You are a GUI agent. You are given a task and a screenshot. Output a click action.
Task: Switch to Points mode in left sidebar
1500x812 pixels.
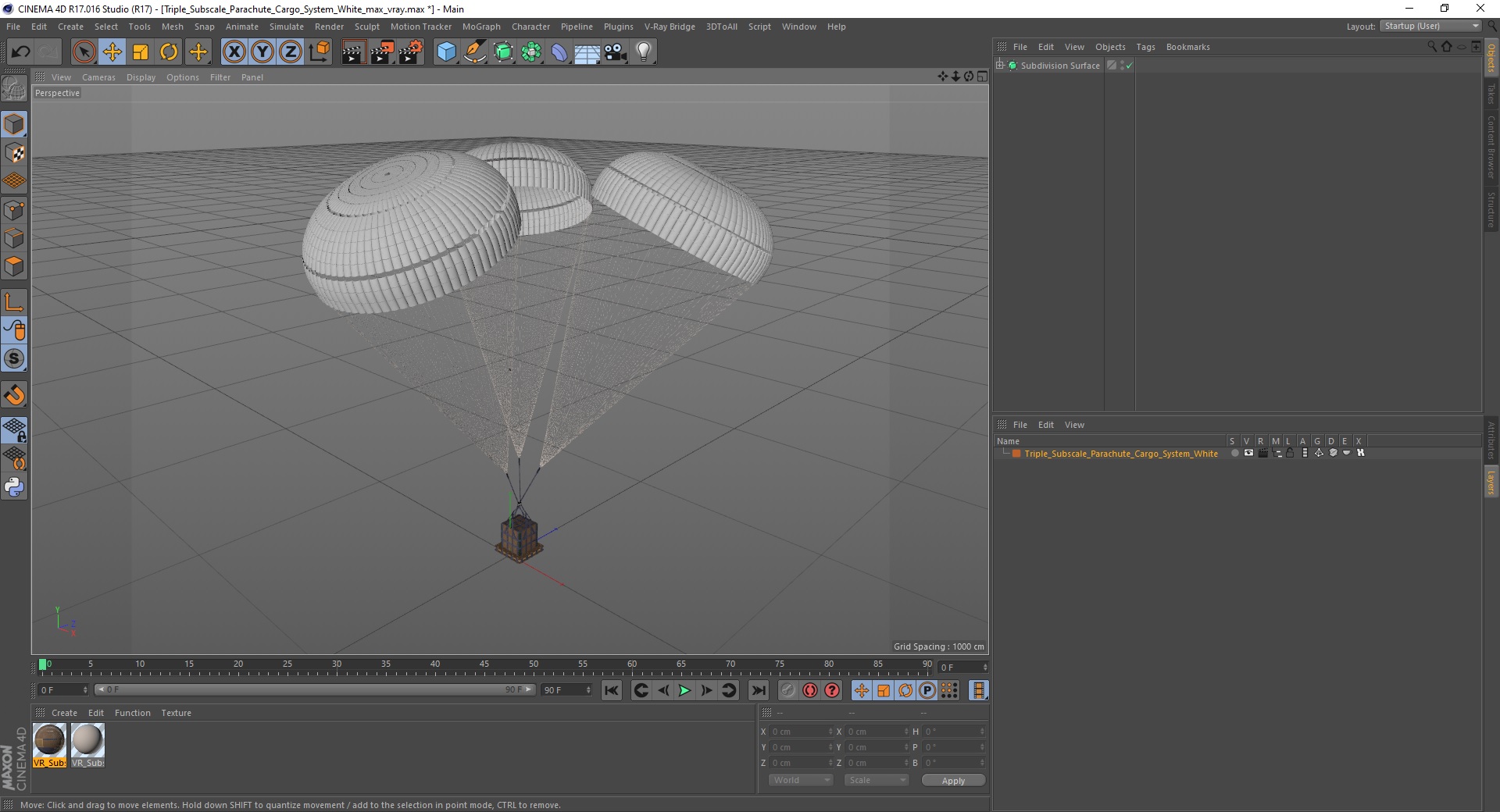(14, 210)
